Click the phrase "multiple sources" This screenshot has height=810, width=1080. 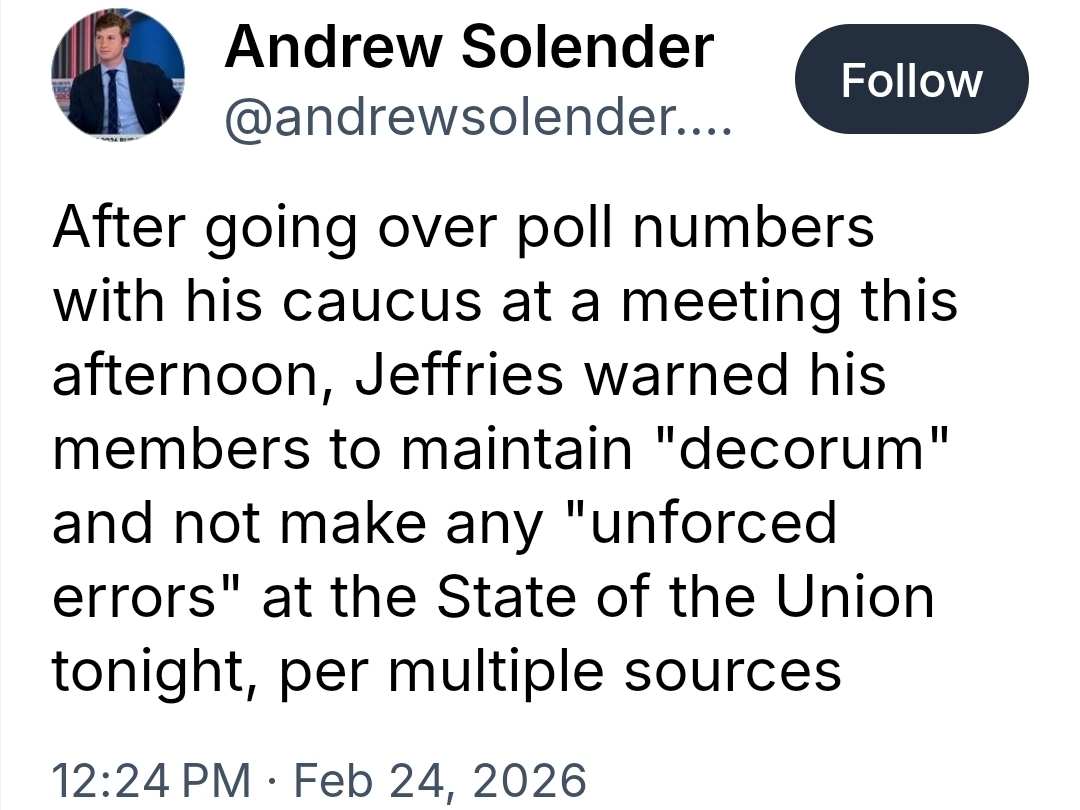(612, 671)
